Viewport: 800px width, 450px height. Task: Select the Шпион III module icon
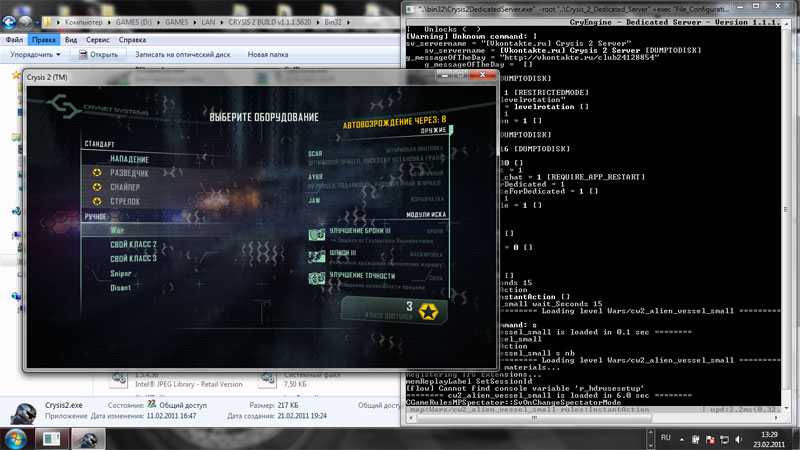316,256
